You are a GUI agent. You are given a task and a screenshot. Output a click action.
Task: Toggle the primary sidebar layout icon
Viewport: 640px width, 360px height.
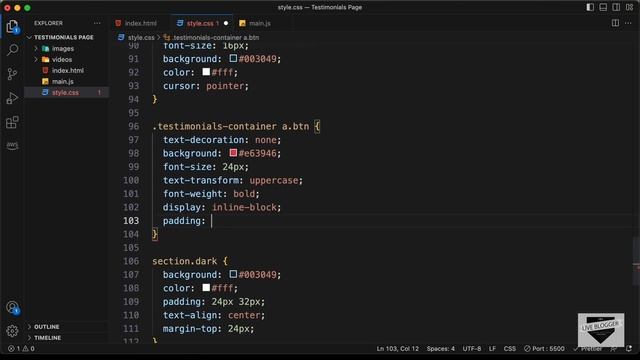pyautogui.click(x=590, y=7)
